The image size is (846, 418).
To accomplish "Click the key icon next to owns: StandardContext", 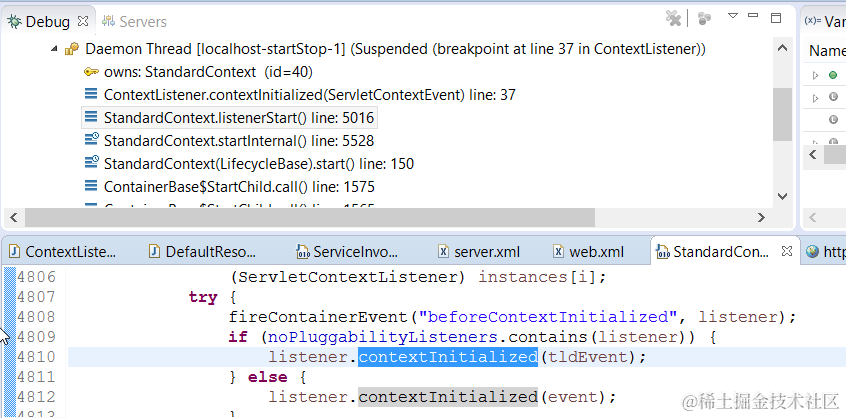I will [x=91, y=72].
